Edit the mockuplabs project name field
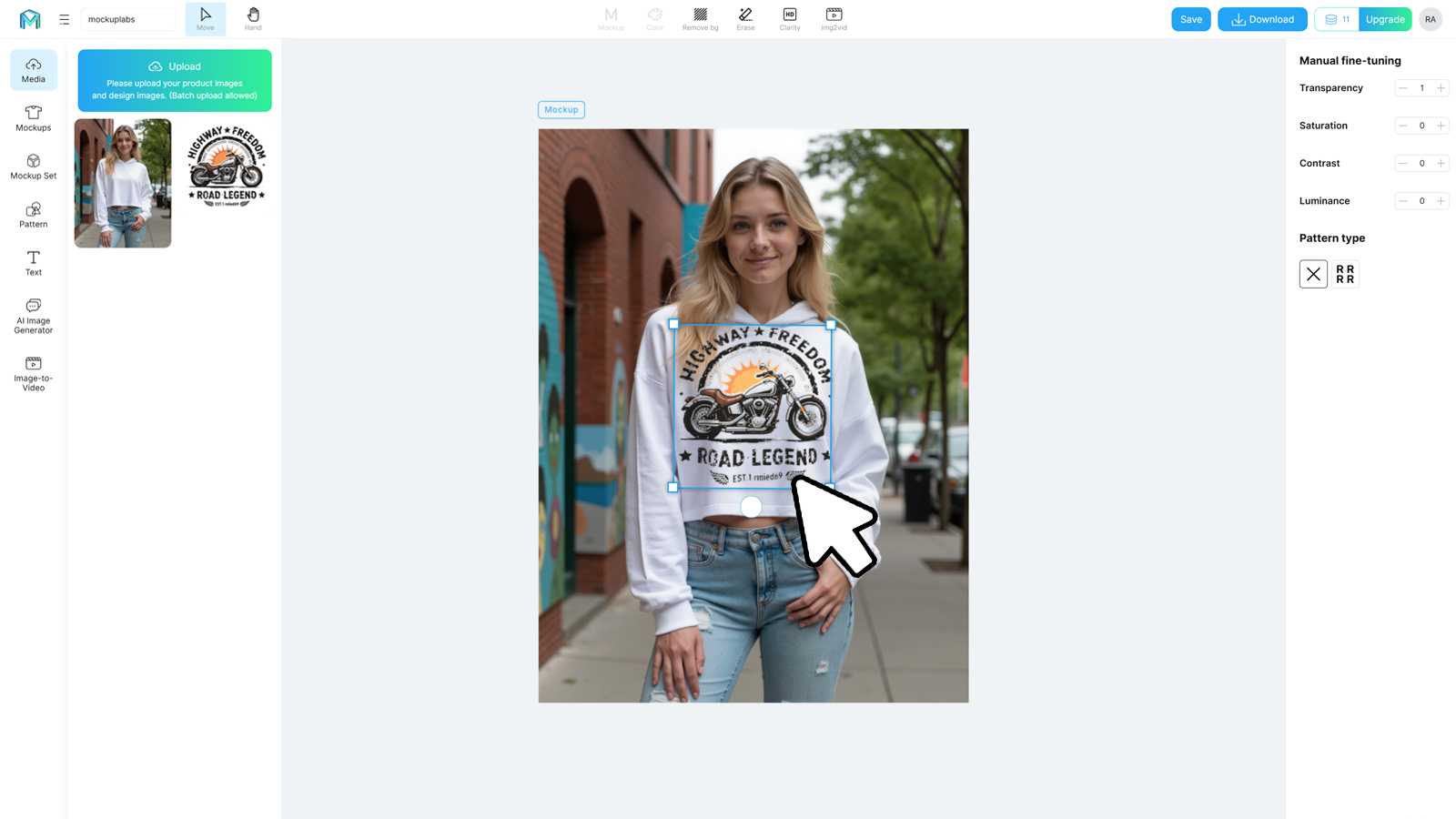 128,19
